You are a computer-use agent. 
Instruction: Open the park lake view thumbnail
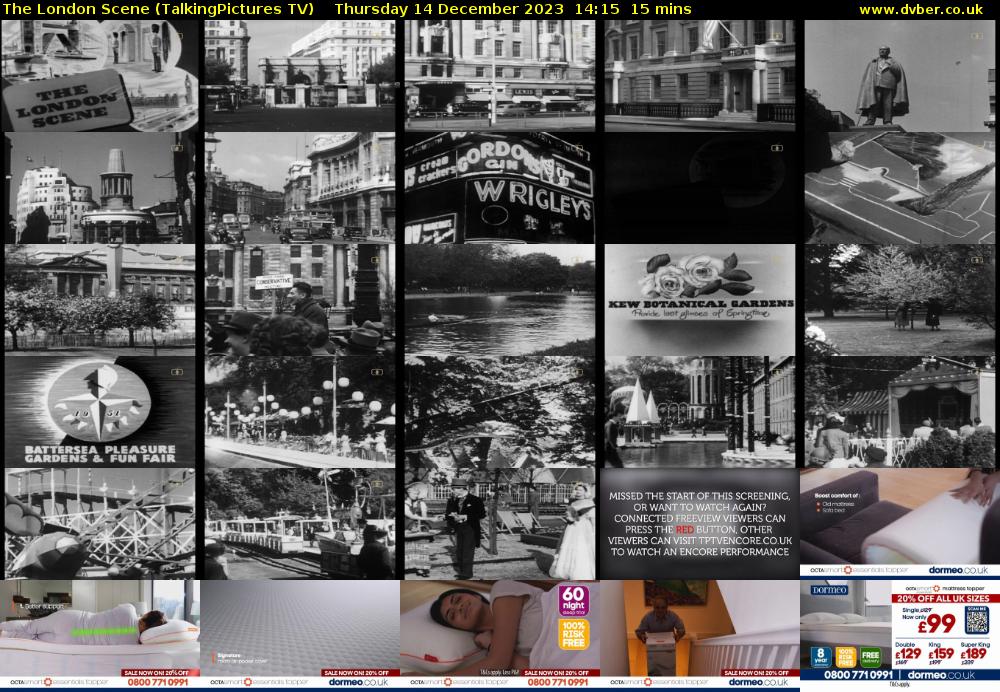click(x=500, y=300)
